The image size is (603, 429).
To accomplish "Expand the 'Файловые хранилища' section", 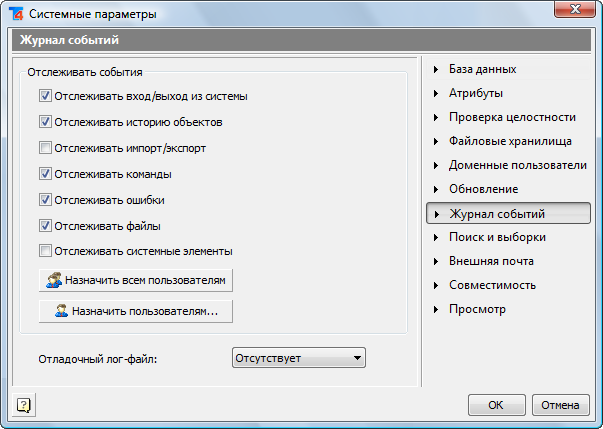I will click(508, 141).
